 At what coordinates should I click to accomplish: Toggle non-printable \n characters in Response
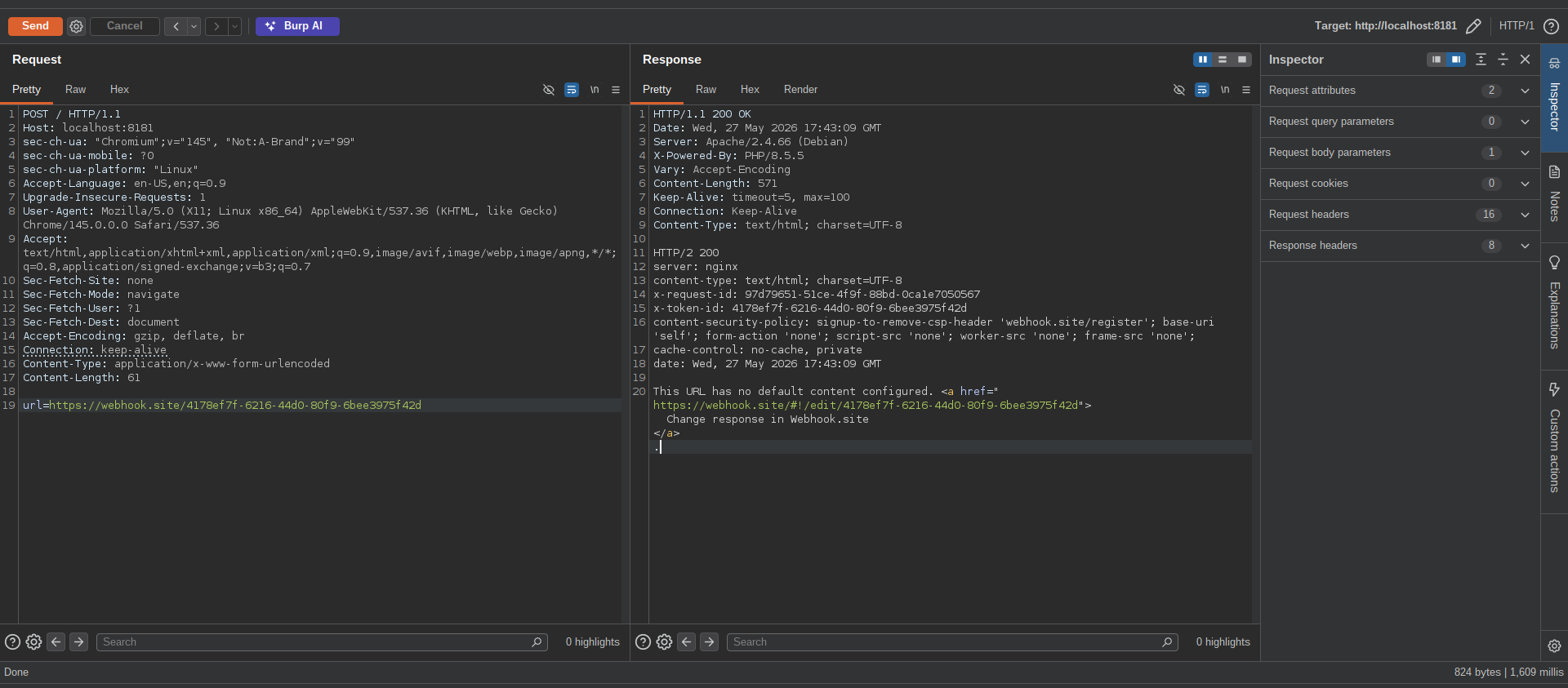point(1225,90)
